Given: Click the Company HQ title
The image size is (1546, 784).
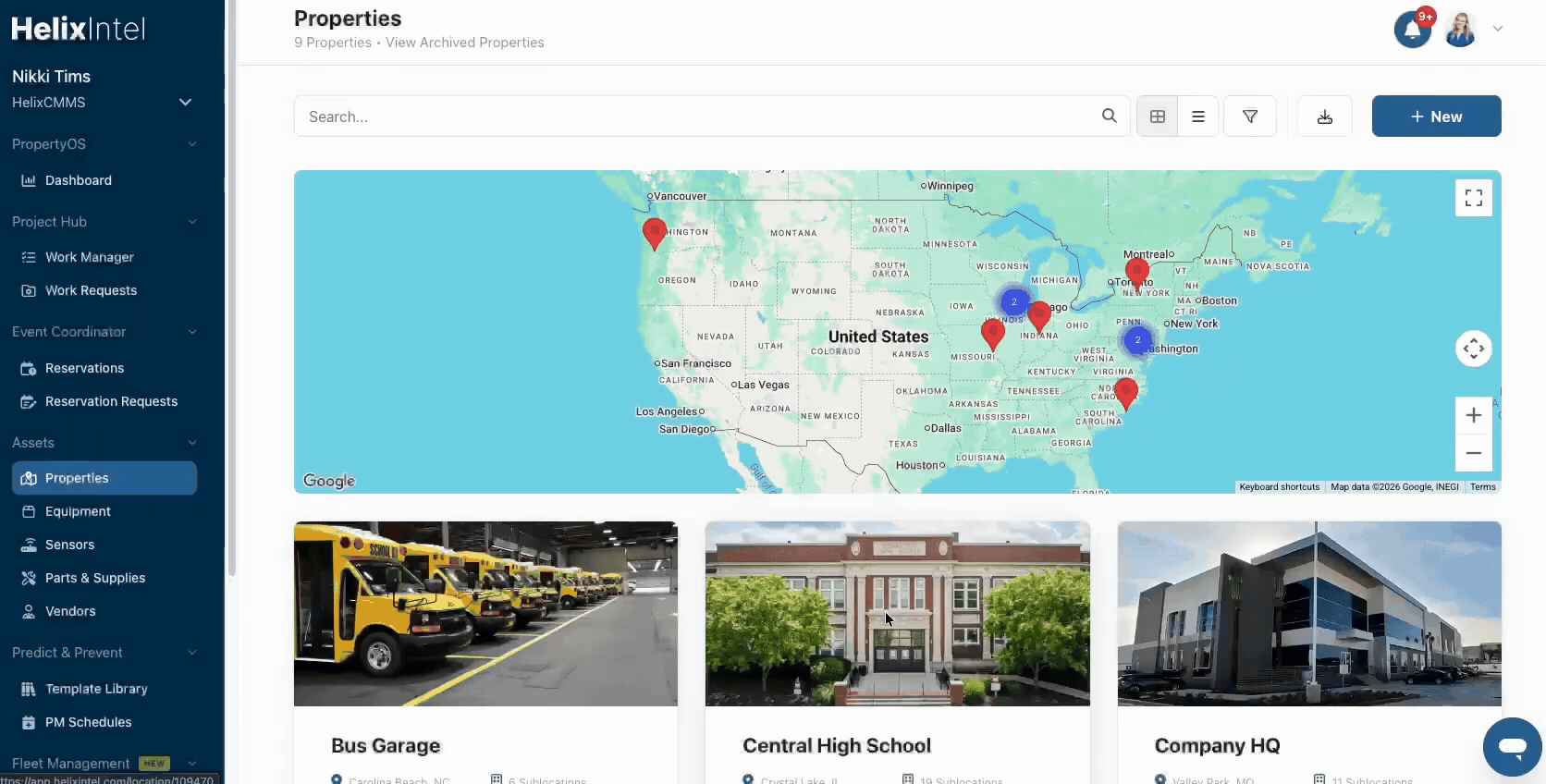Looking at the screenshot, I should (x=1217, y=745).
